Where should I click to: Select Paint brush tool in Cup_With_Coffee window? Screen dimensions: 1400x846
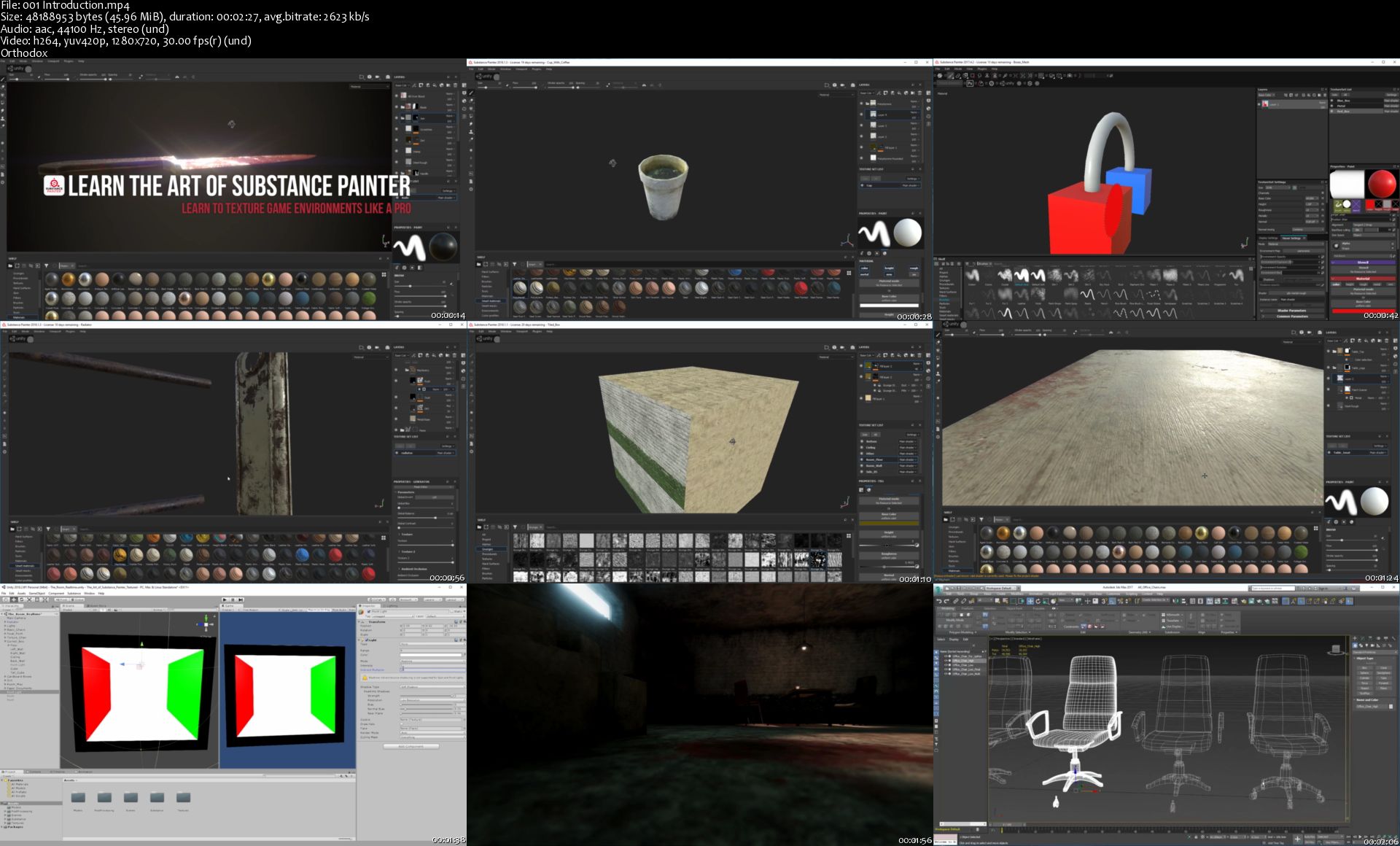[x=471, y=93]
